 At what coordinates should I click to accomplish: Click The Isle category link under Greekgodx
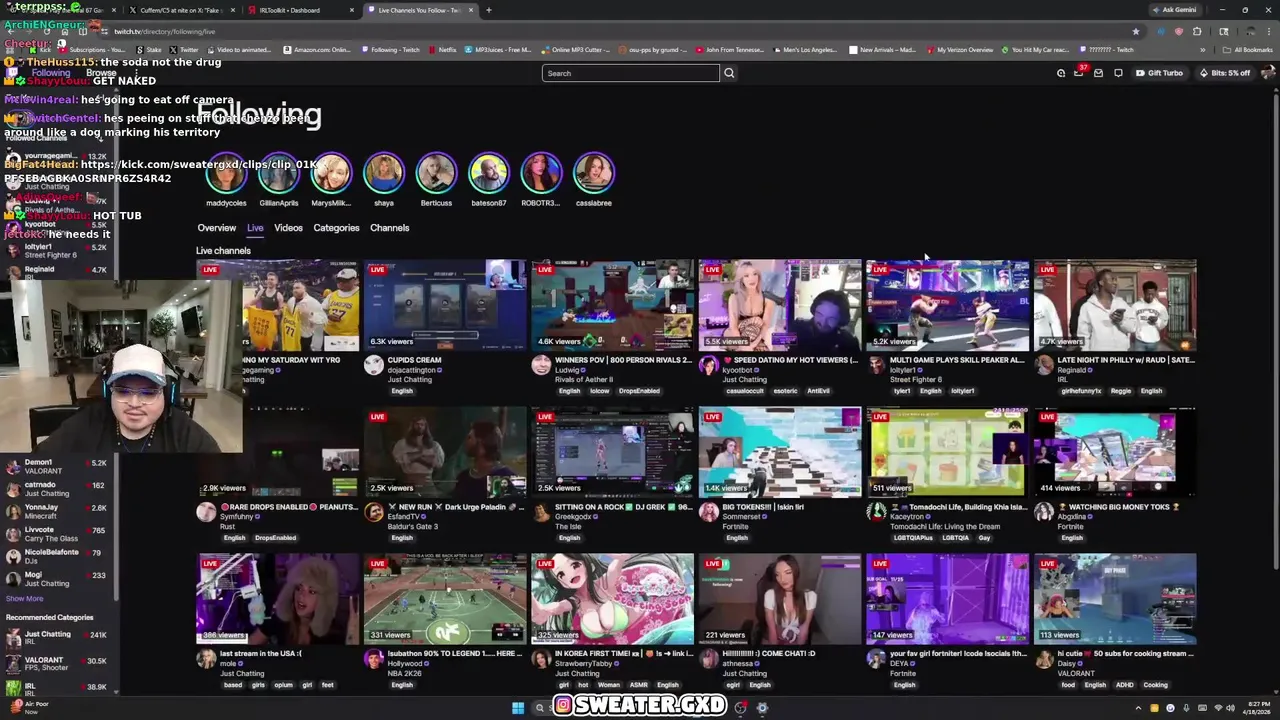[567, 527]
